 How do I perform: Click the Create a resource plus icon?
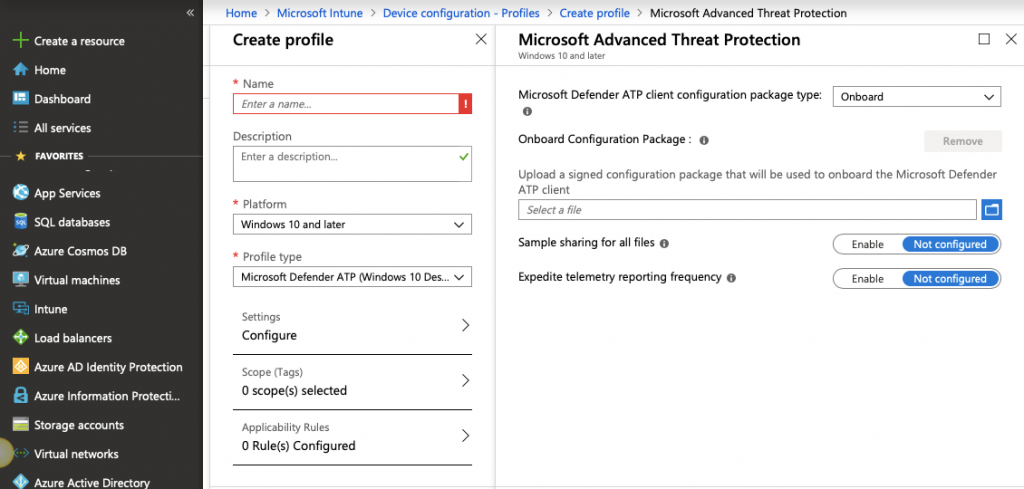point(19,41)
